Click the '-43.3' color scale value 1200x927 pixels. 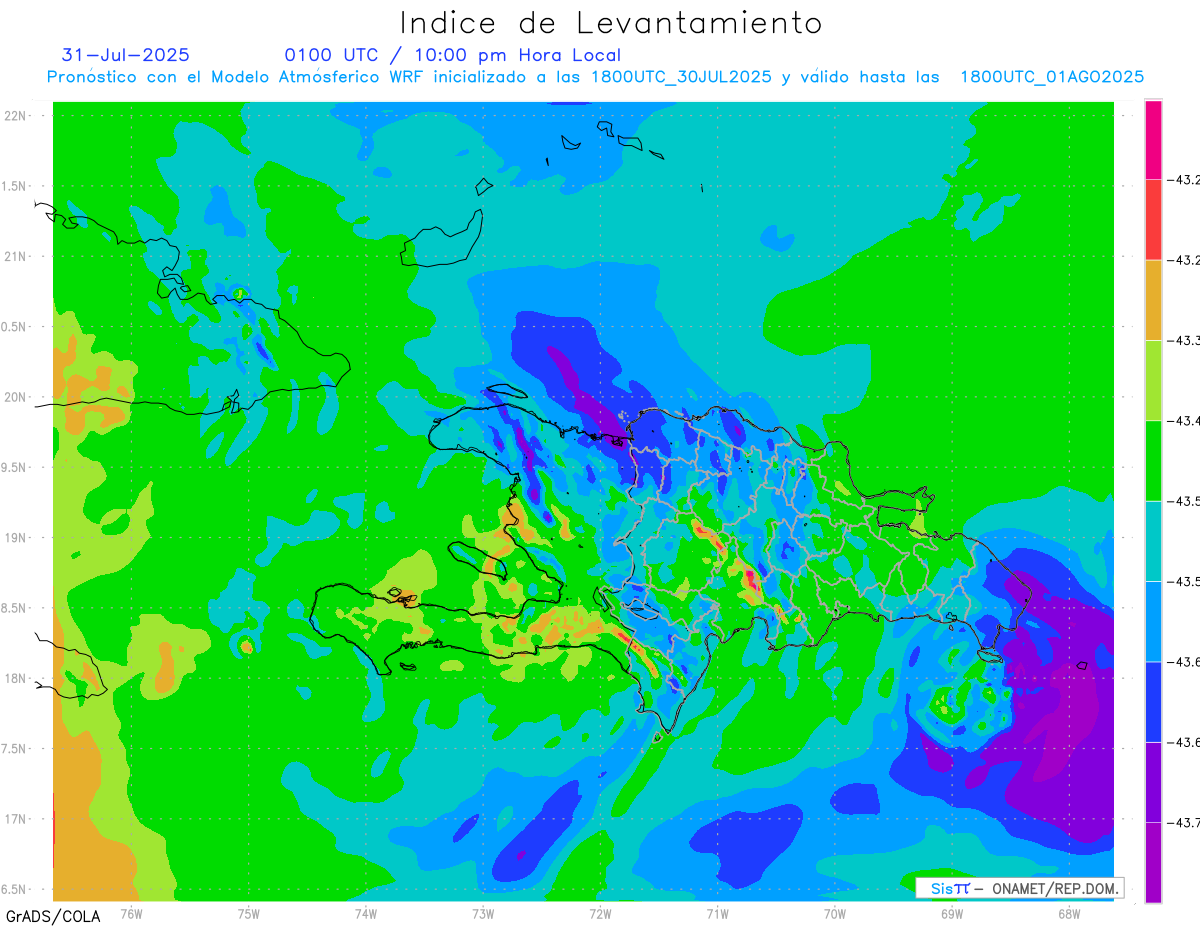tap(1185, 341)
